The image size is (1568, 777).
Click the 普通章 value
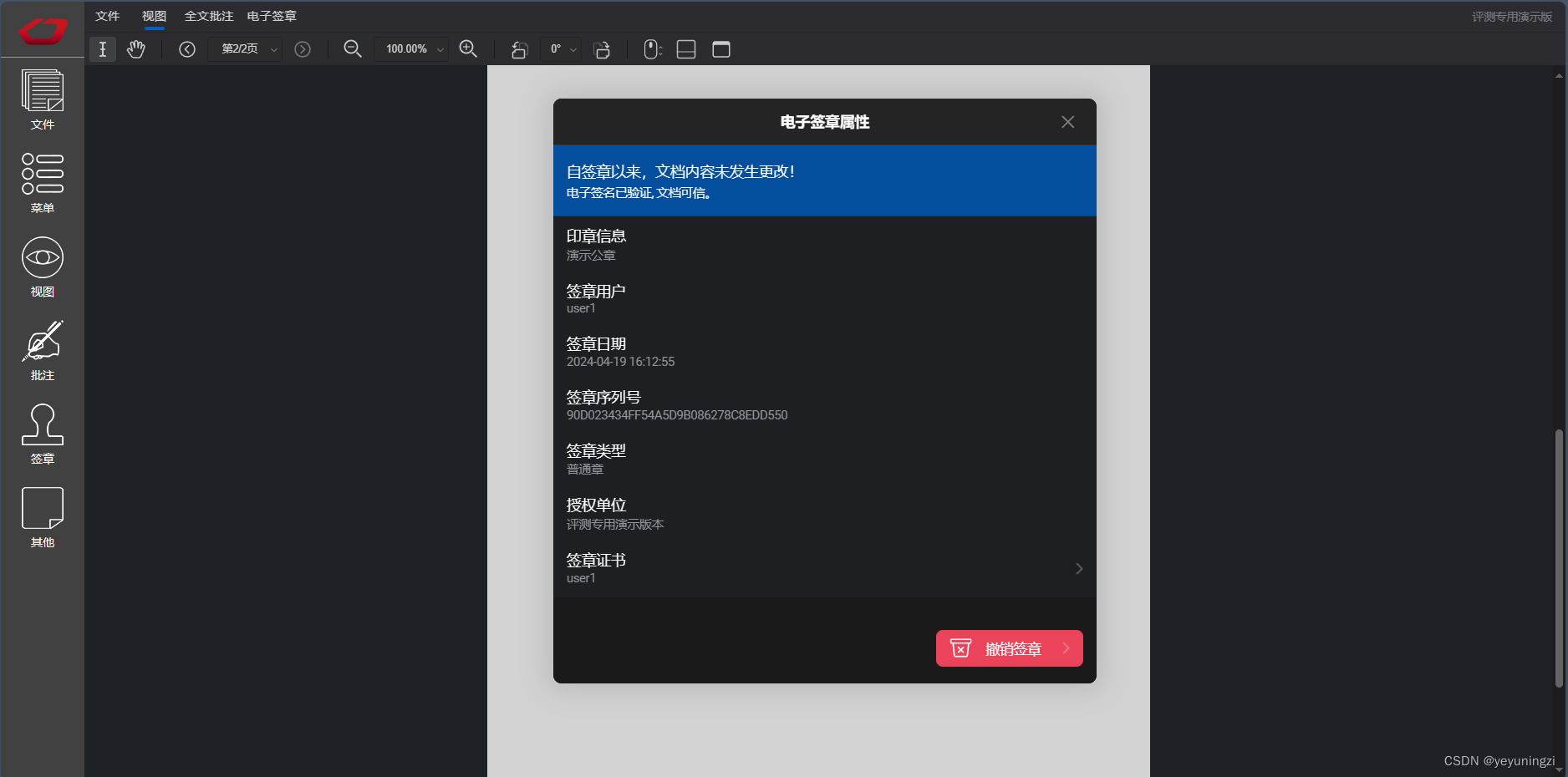point(585,470)
